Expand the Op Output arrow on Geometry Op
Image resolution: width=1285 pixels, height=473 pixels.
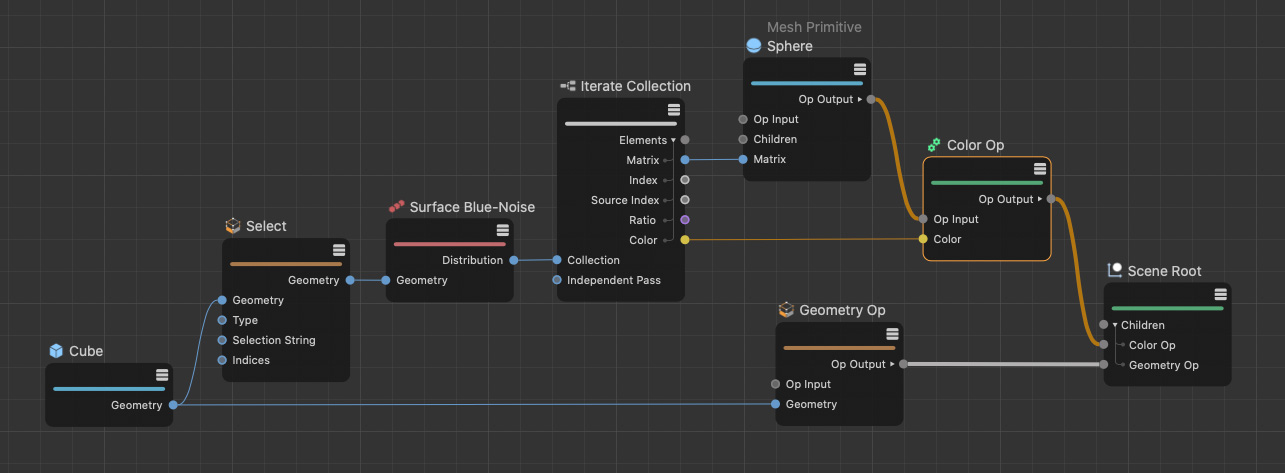click(892, 364)
